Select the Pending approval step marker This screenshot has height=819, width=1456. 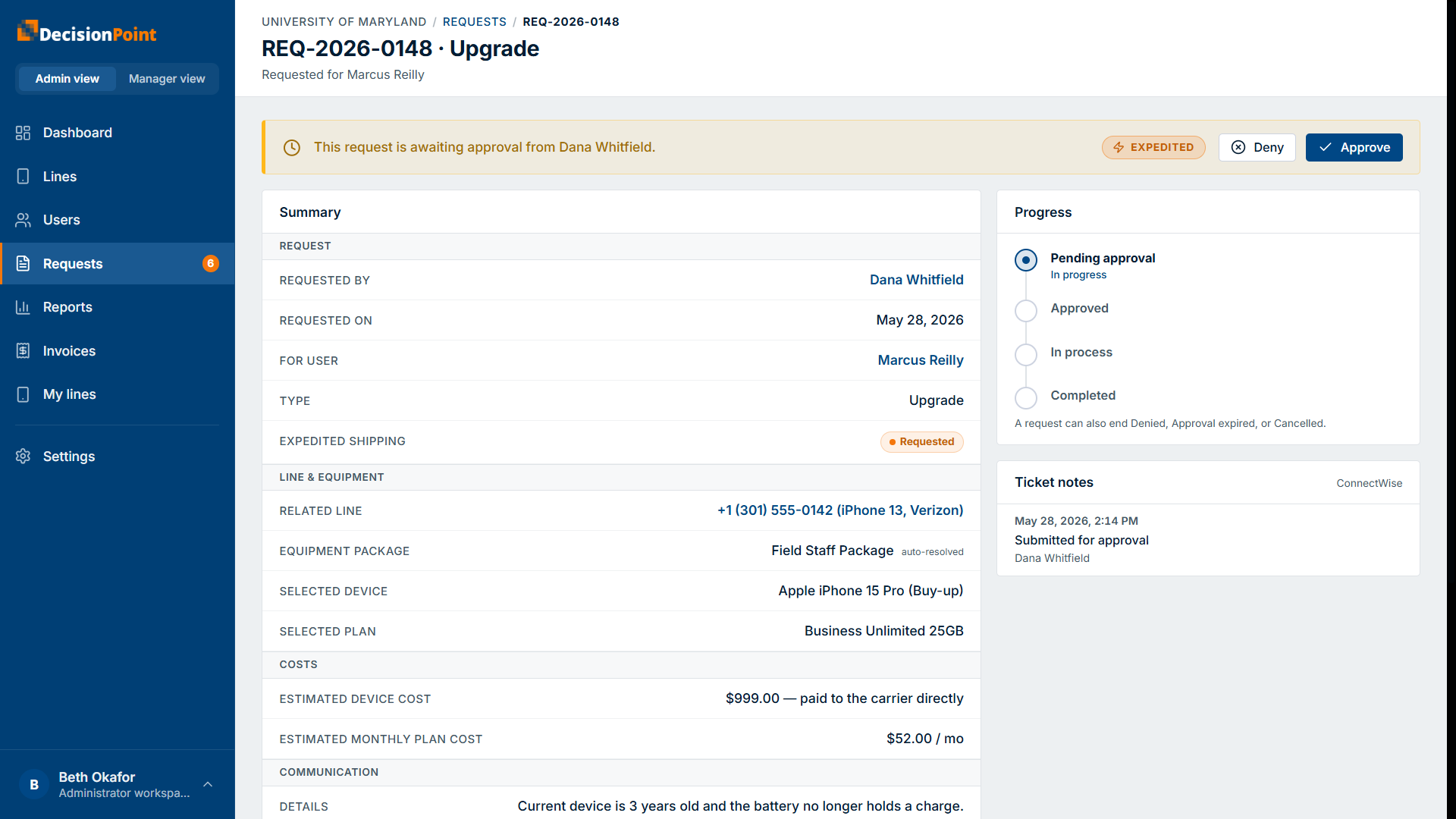[1026, 260]
